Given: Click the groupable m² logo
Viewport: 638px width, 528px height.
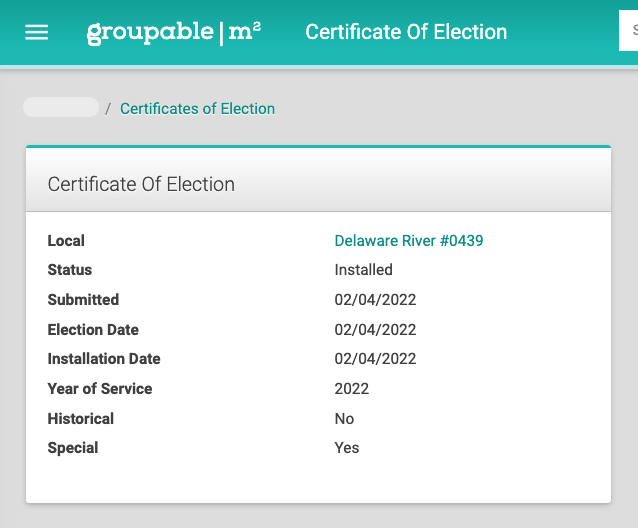Looking at the screenshot, I should tap(174, 33).
